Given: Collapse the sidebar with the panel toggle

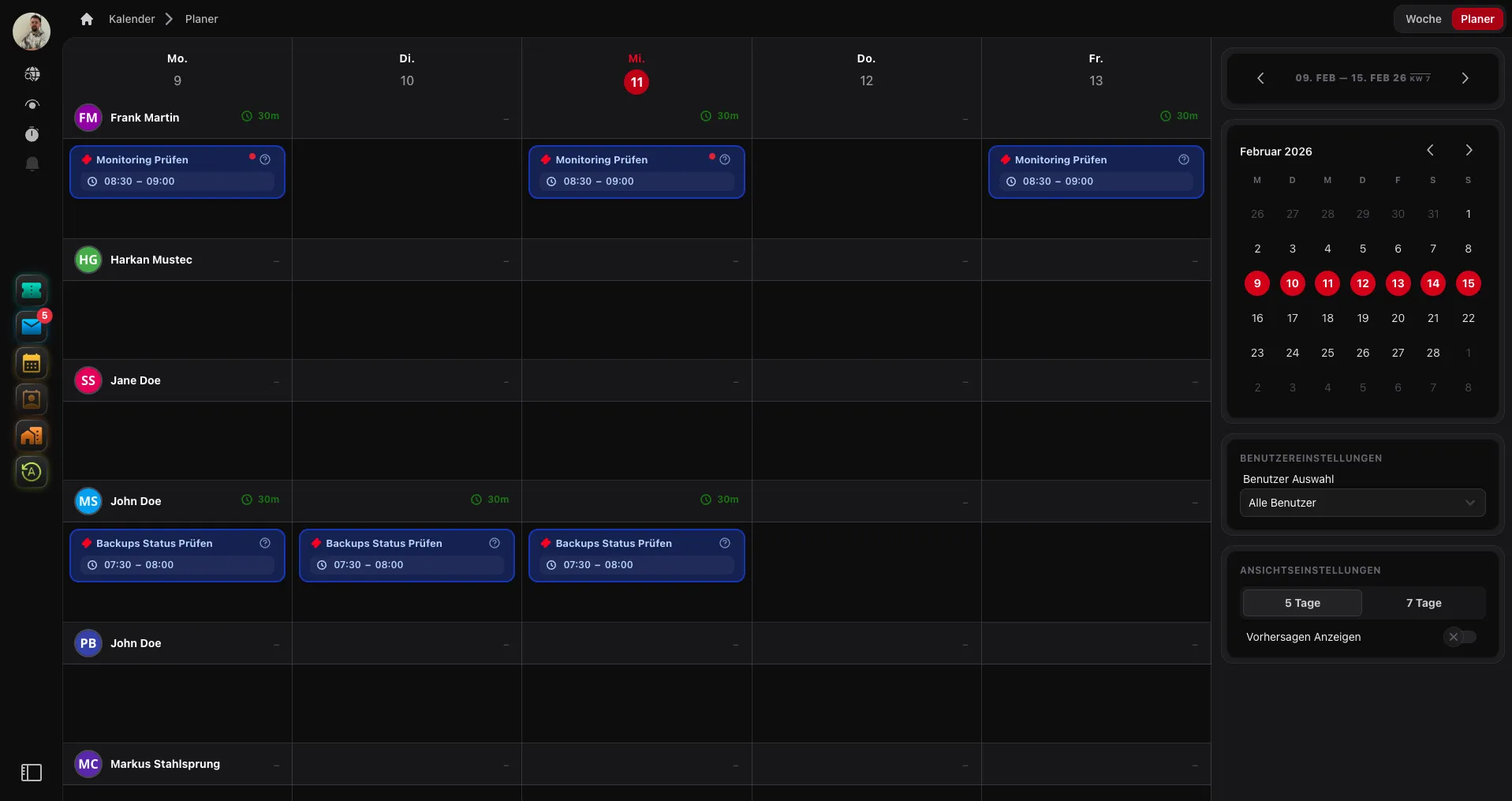Looking at the screenshot, I should (31, 773).
